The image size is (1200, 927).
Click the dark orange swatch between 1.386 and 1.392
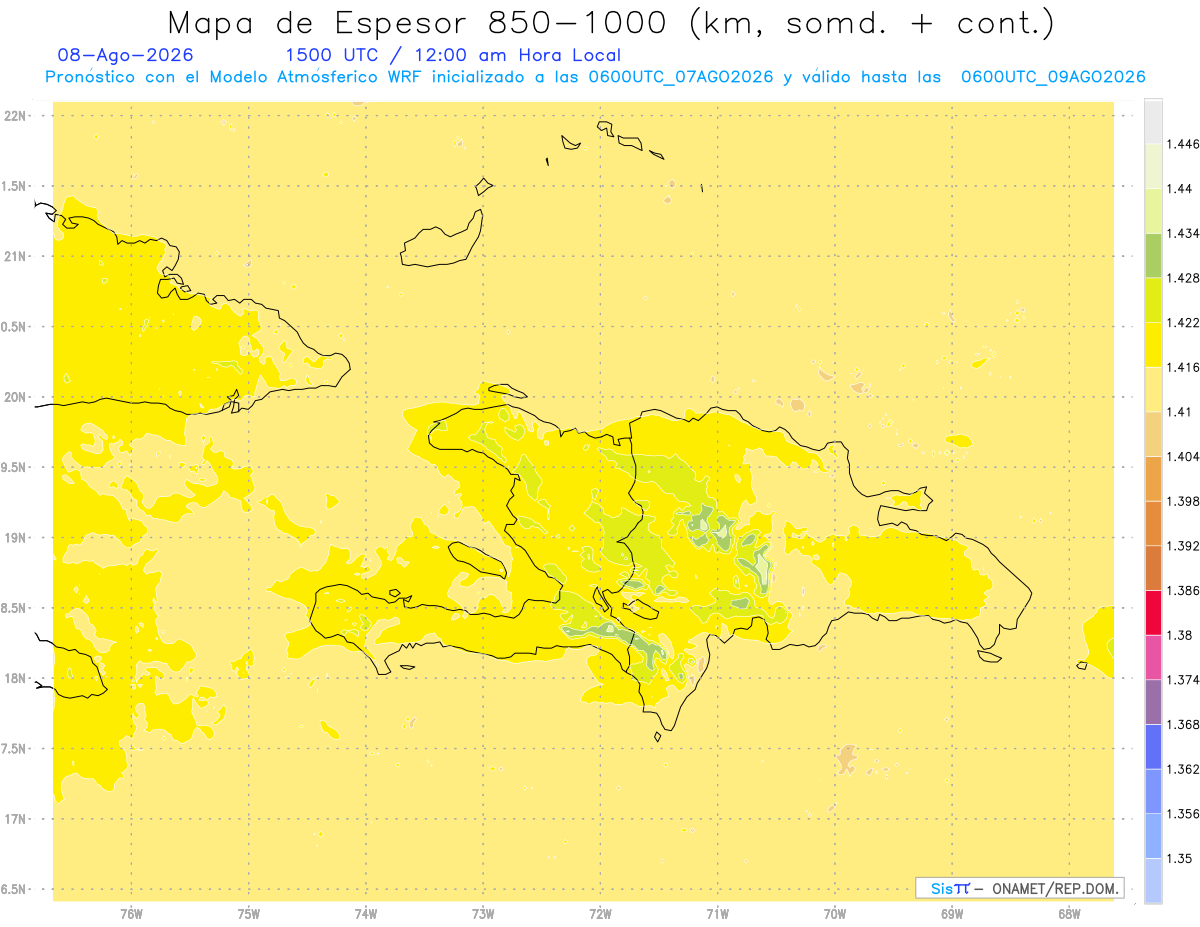(1153, 568)
